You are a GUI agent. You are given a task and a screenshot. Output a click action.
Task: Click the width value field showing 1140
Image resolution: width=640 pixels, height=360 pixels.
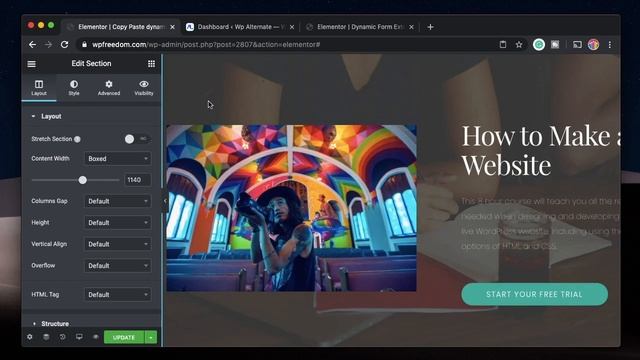(138, 180)
